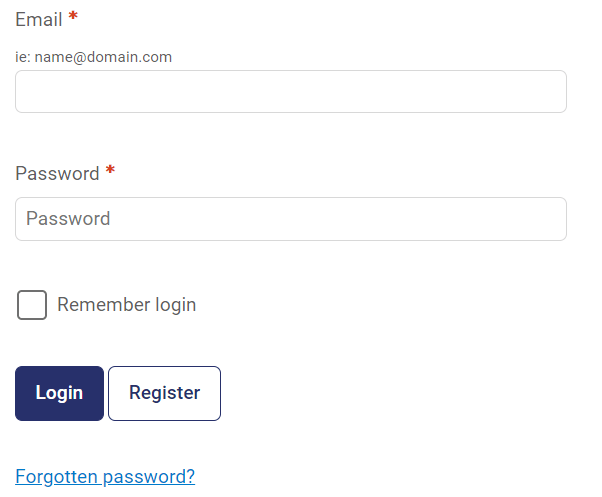Choose Register beside the Login button

(x=164, y=393)
